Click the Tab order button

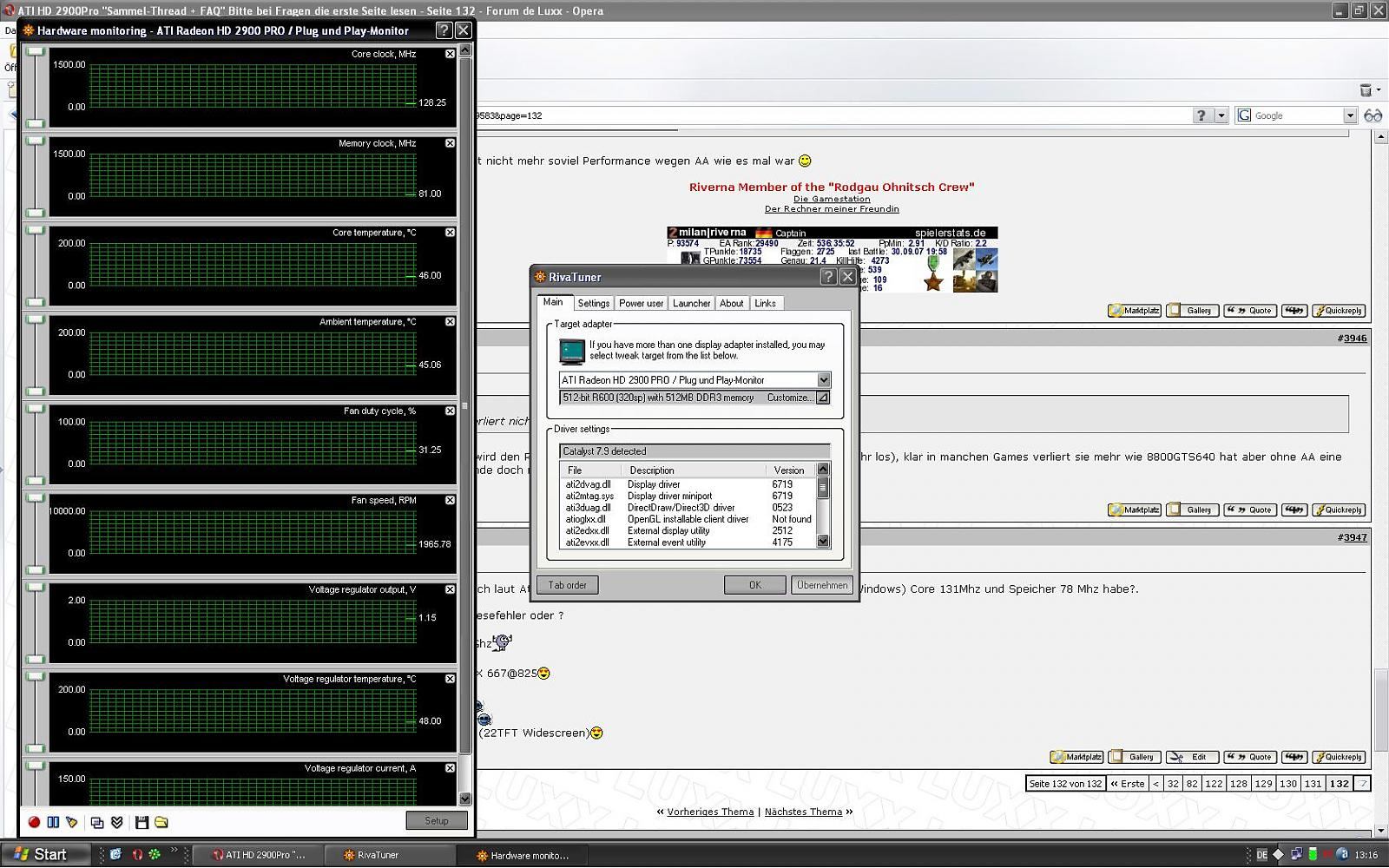tap(568, 585)
